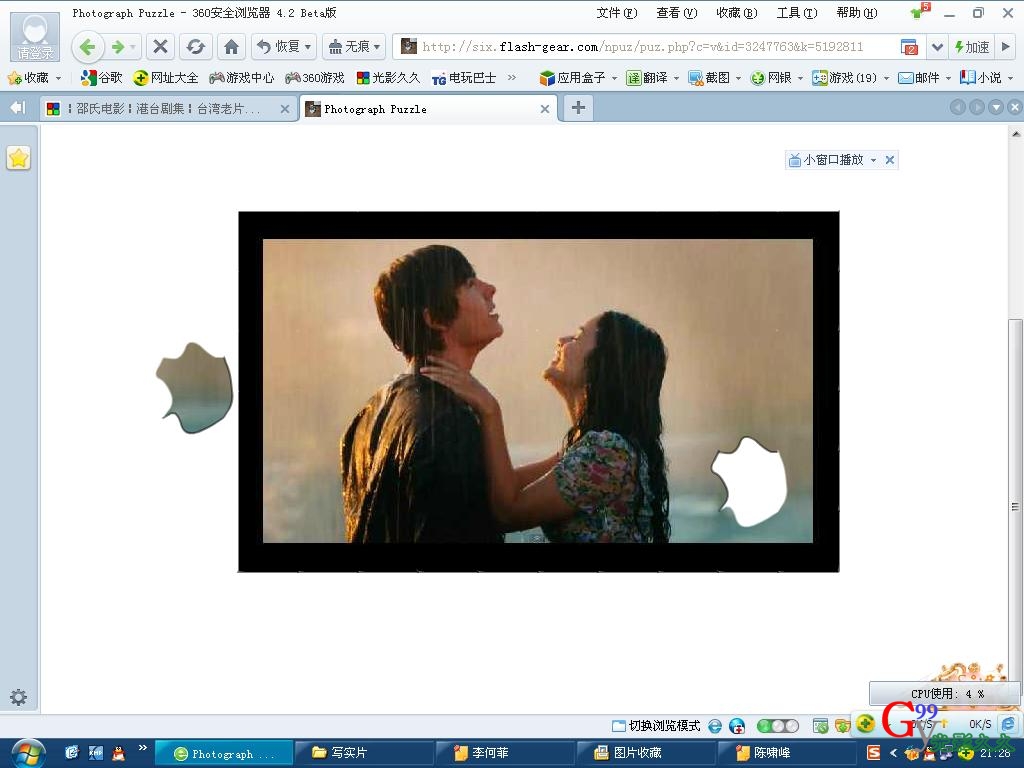
Task: Open the tab list dropdown arrow on tab bar
Action: click(996, 108)
